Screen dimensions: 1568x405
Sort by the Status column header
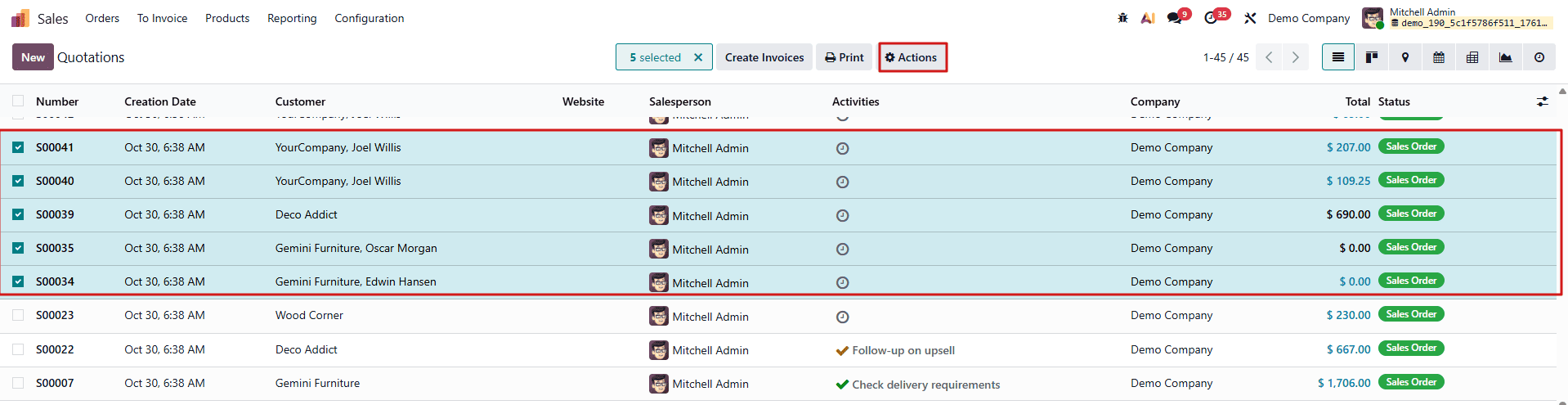point(1394,101)
